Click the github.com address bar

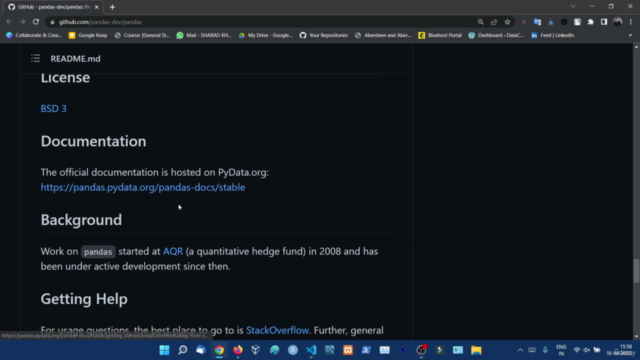click(261, 22)
